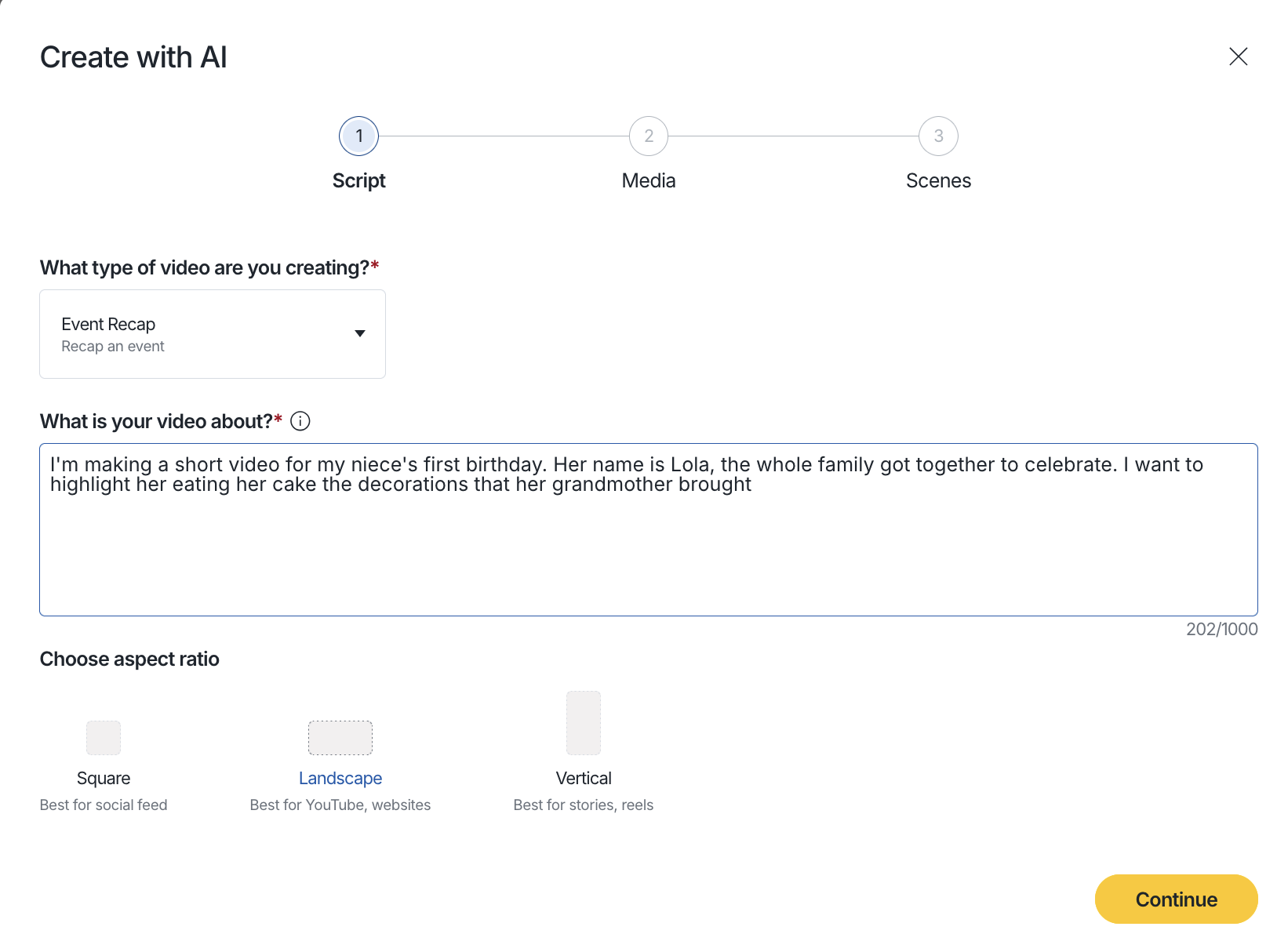
Task: Click the info icon beside video about
Action: click(300, 421)
